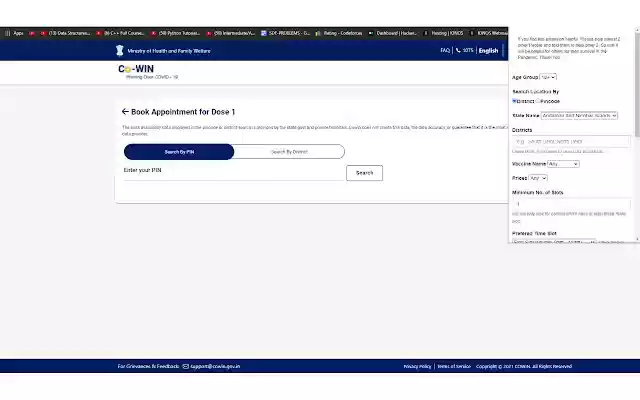Image resolution: width=640 pixels, height=400 pixels.
Task: Switch to Search By PIN tab
Action: tap(179, 152)
